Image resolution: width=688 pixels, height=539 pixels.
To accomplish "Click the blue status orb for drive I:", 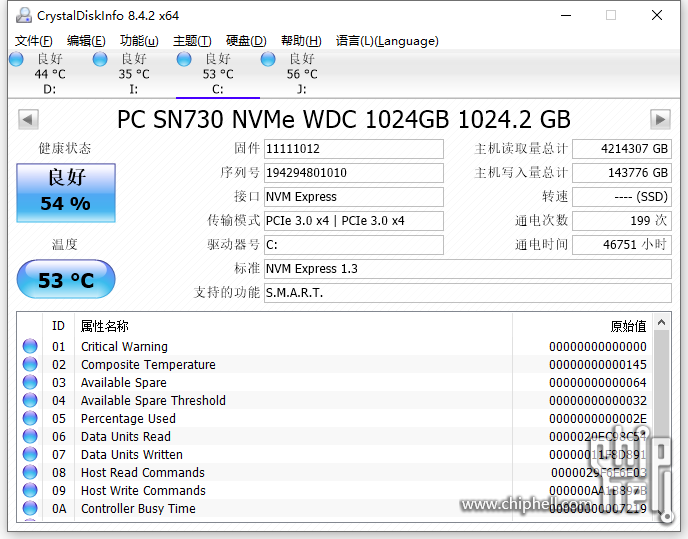I will click(100, 59).
